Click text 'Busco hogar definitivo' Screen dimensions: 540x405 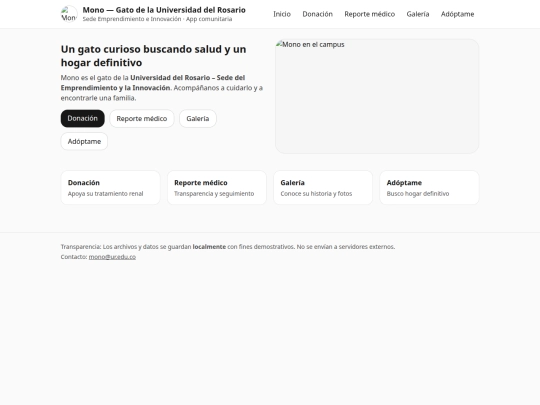pos(418,194)
